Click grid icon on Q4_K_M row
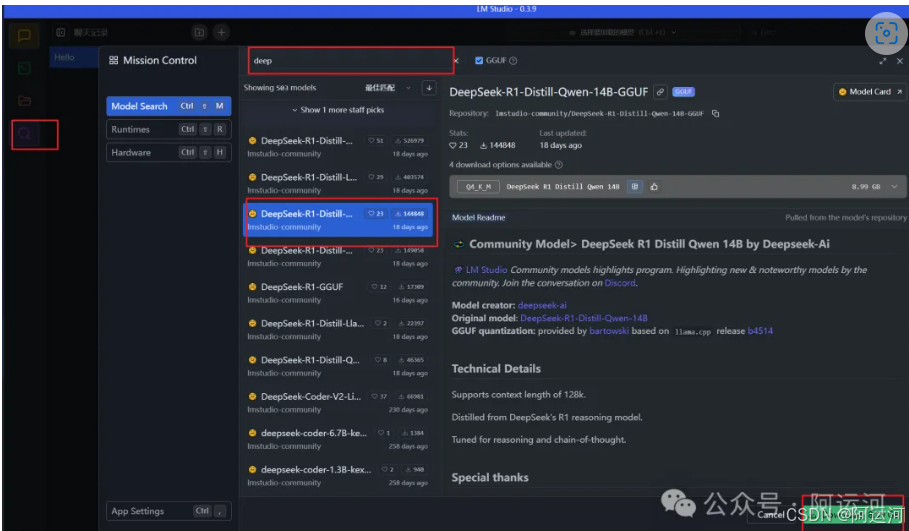The width and height of the screenshot is (909, 531). [635, 187]
